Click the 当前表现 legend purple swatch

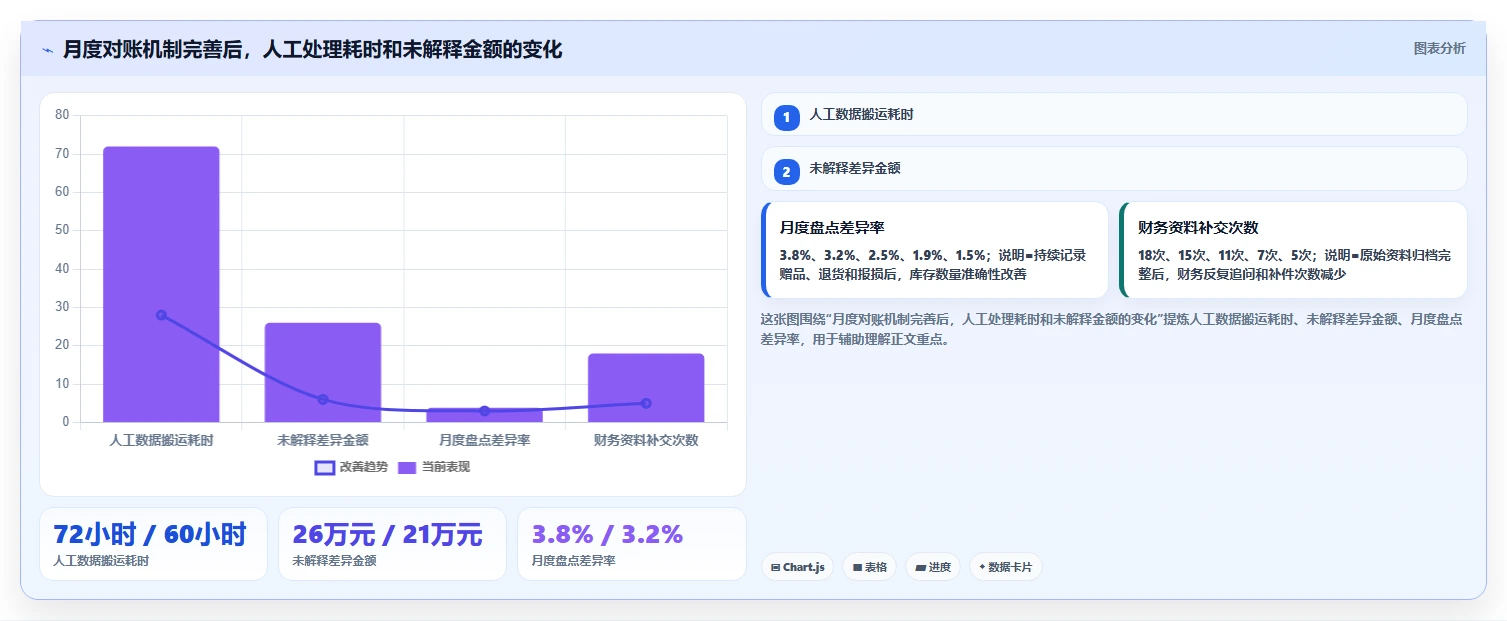407,467
